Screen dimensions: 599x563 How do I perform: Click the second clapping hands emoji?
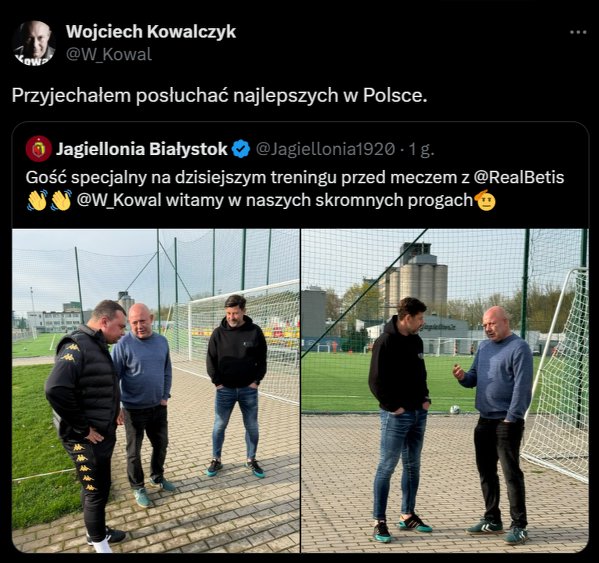61,200
